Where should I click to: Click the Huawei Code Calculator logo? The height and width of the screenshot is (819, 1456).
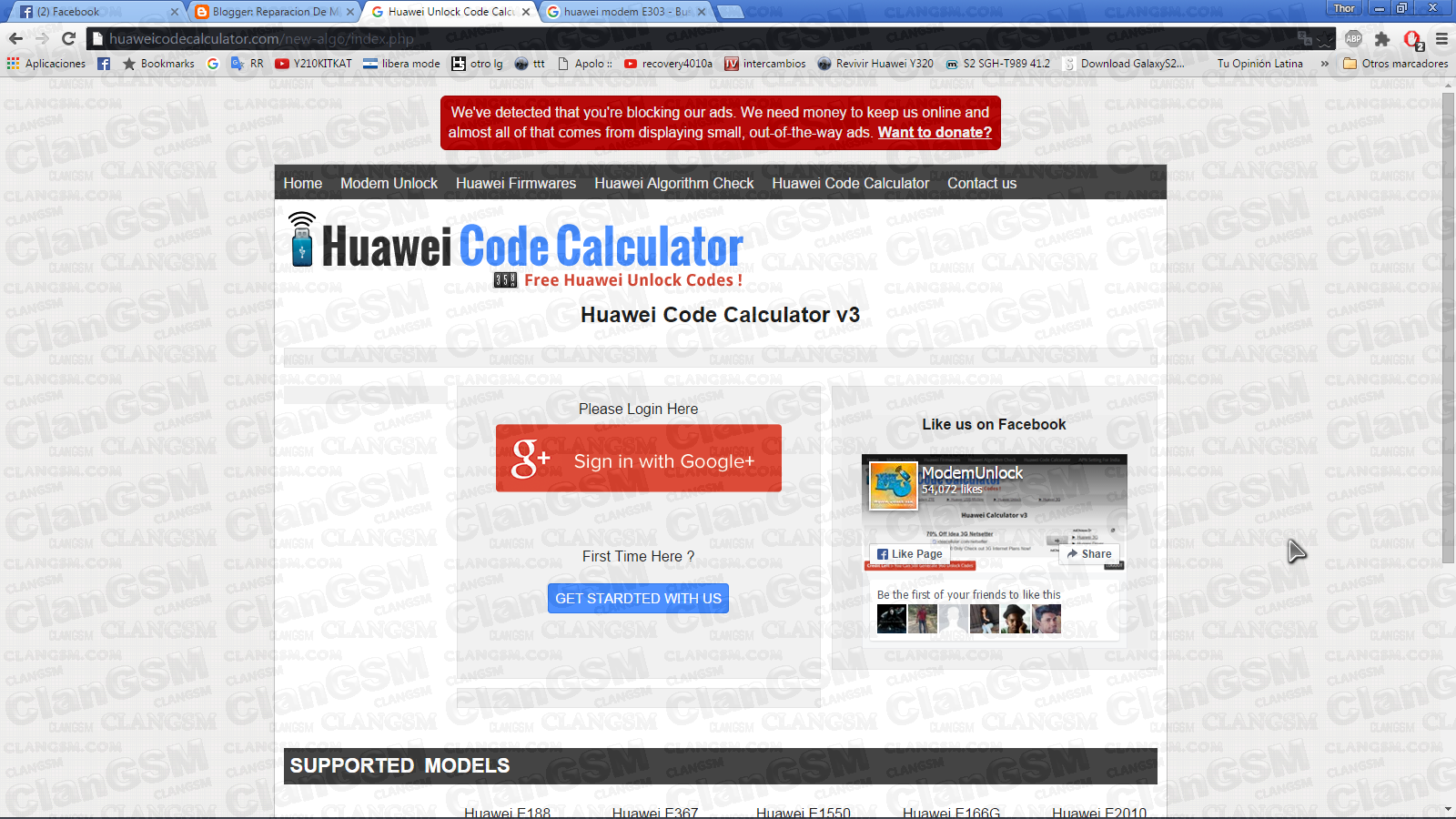click(x=515, y=248)
